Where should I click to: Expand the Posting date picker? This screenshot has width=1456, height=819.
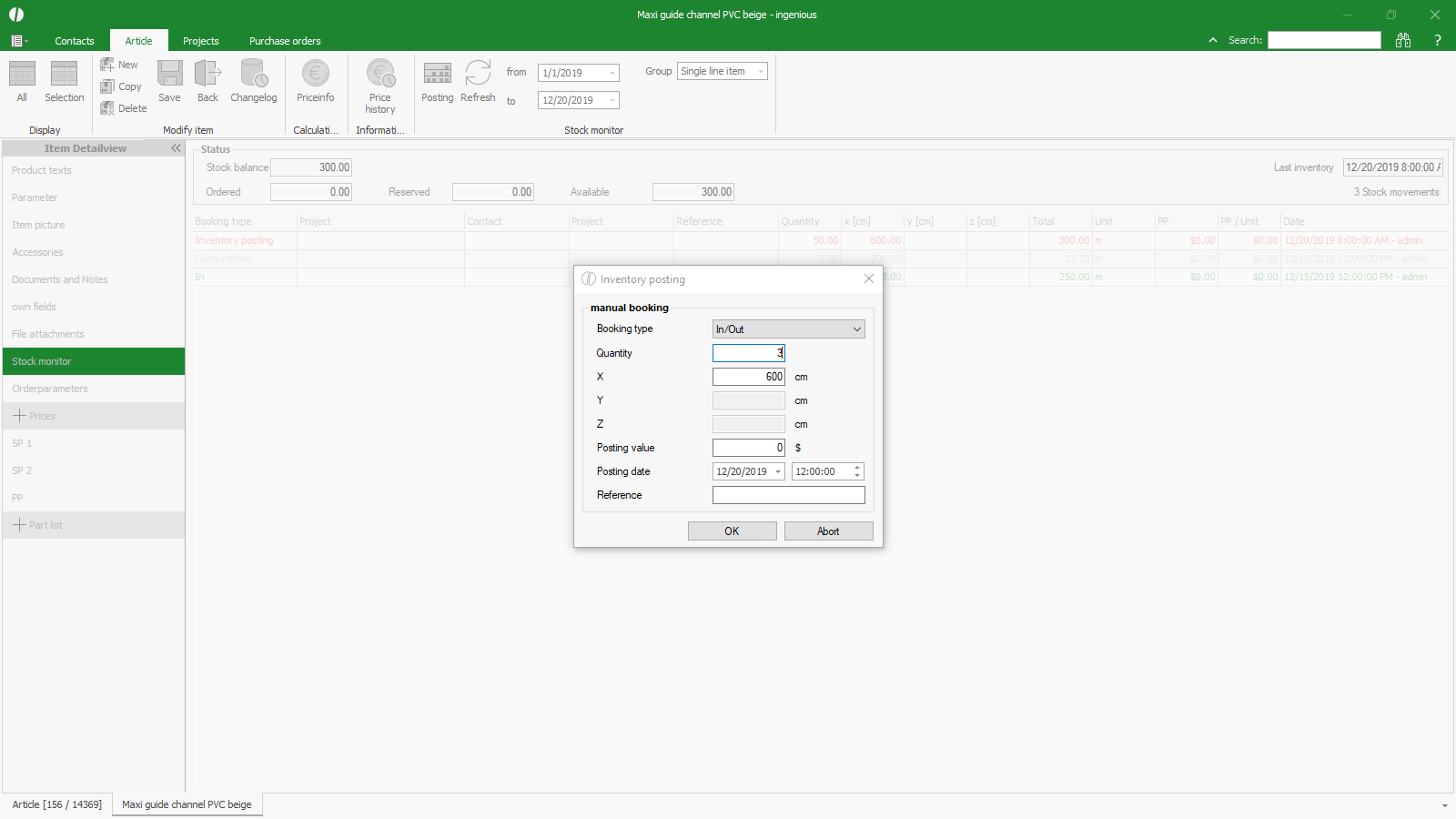pyautogui.click(x=778, y=471)
